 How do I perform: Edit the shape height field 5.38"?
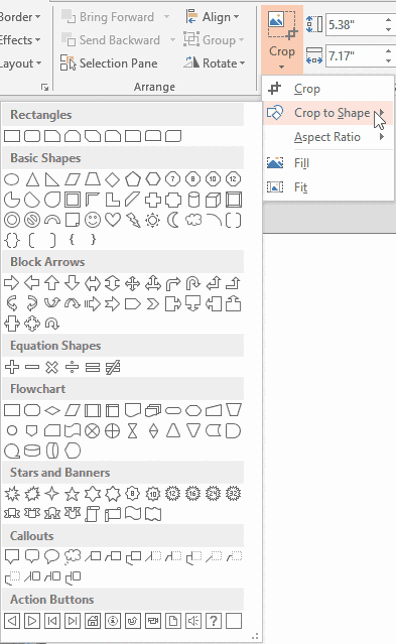pyautogui.click(x=355, y=25)
